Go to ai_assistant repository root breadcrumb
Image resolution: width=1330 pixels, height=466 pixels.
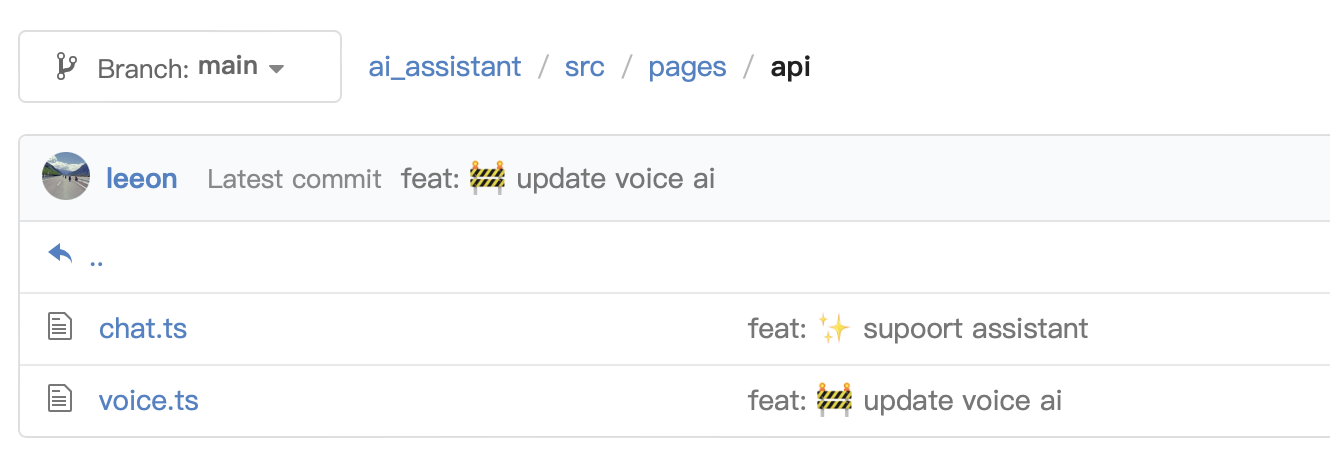coord(445,67)
